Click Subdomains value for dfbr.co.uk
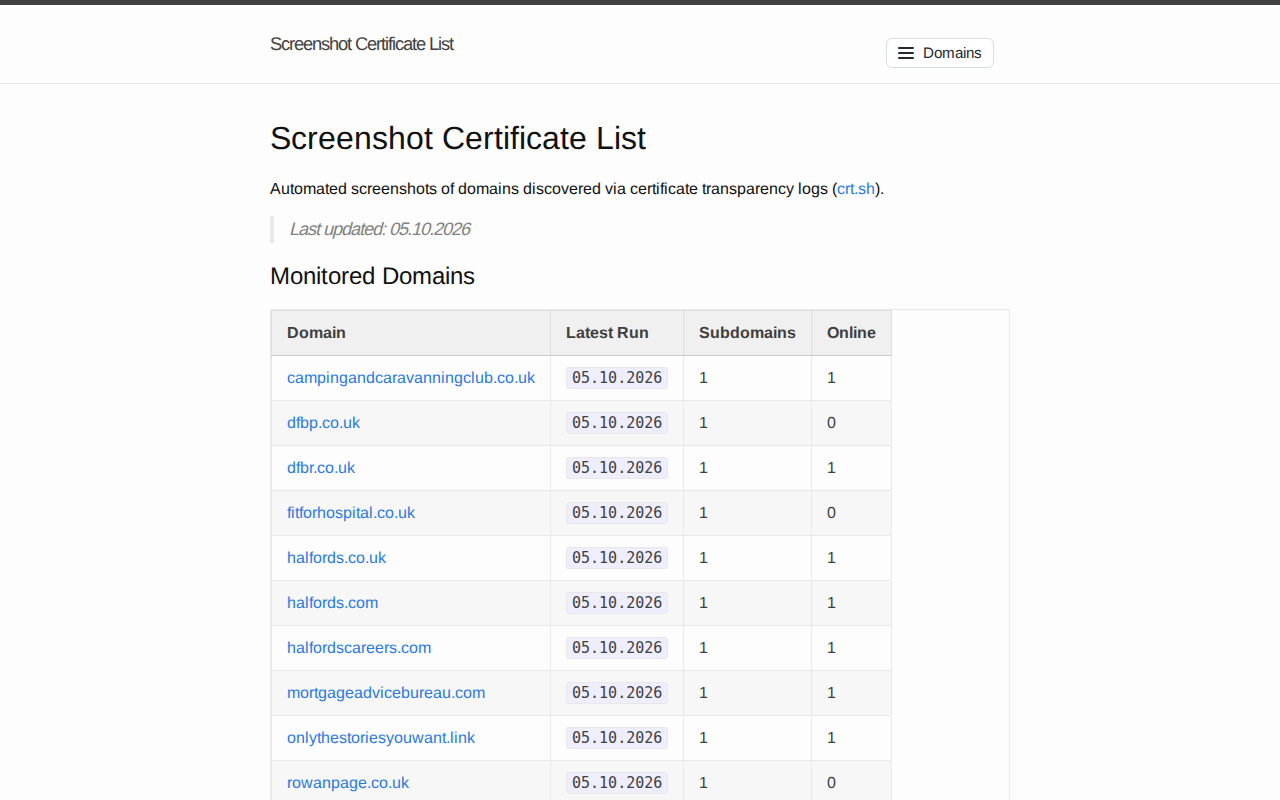 (x=703, y=468)
